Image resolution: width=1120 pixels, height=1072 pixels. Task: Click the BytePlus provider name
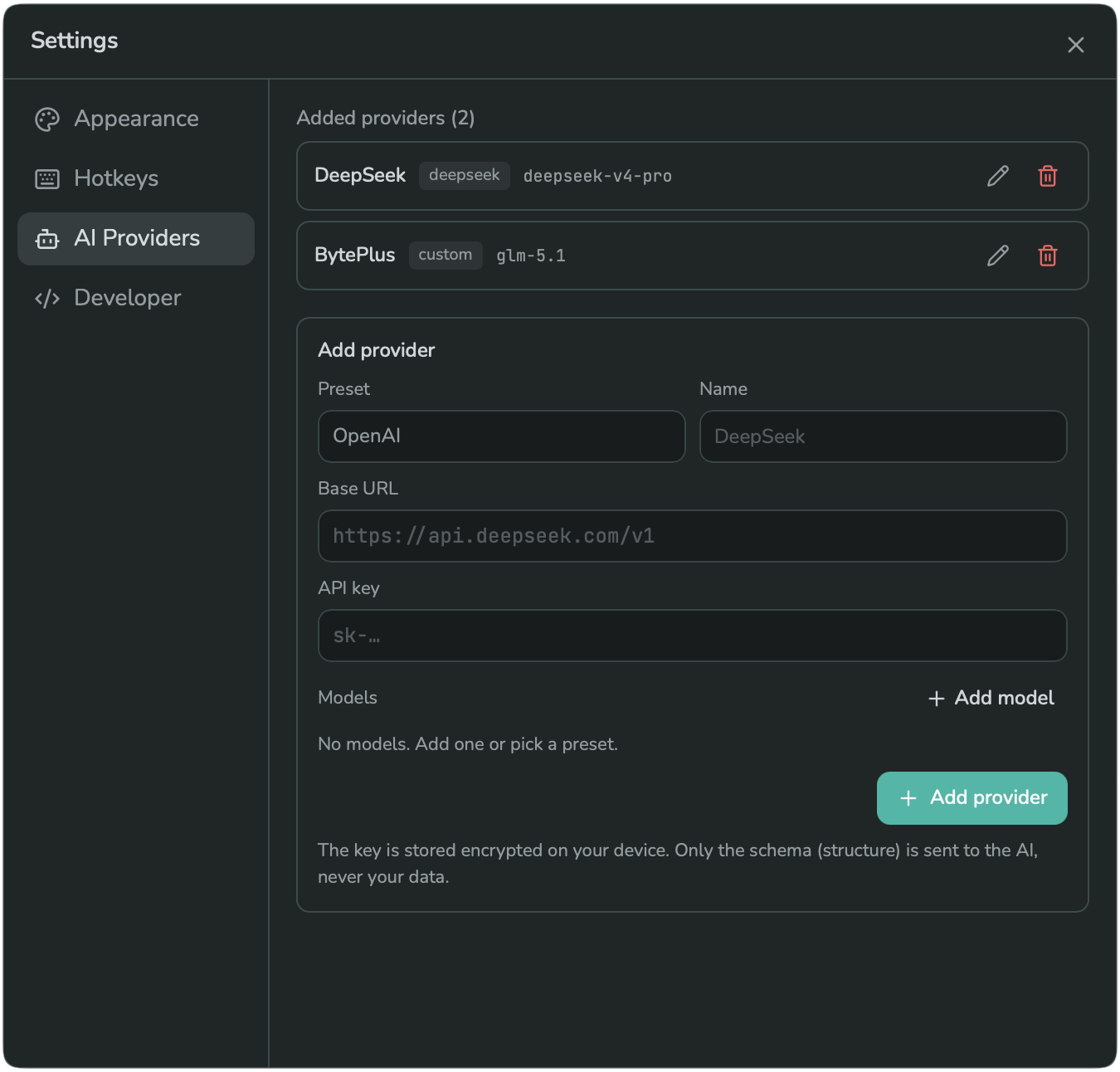(355, 256)
